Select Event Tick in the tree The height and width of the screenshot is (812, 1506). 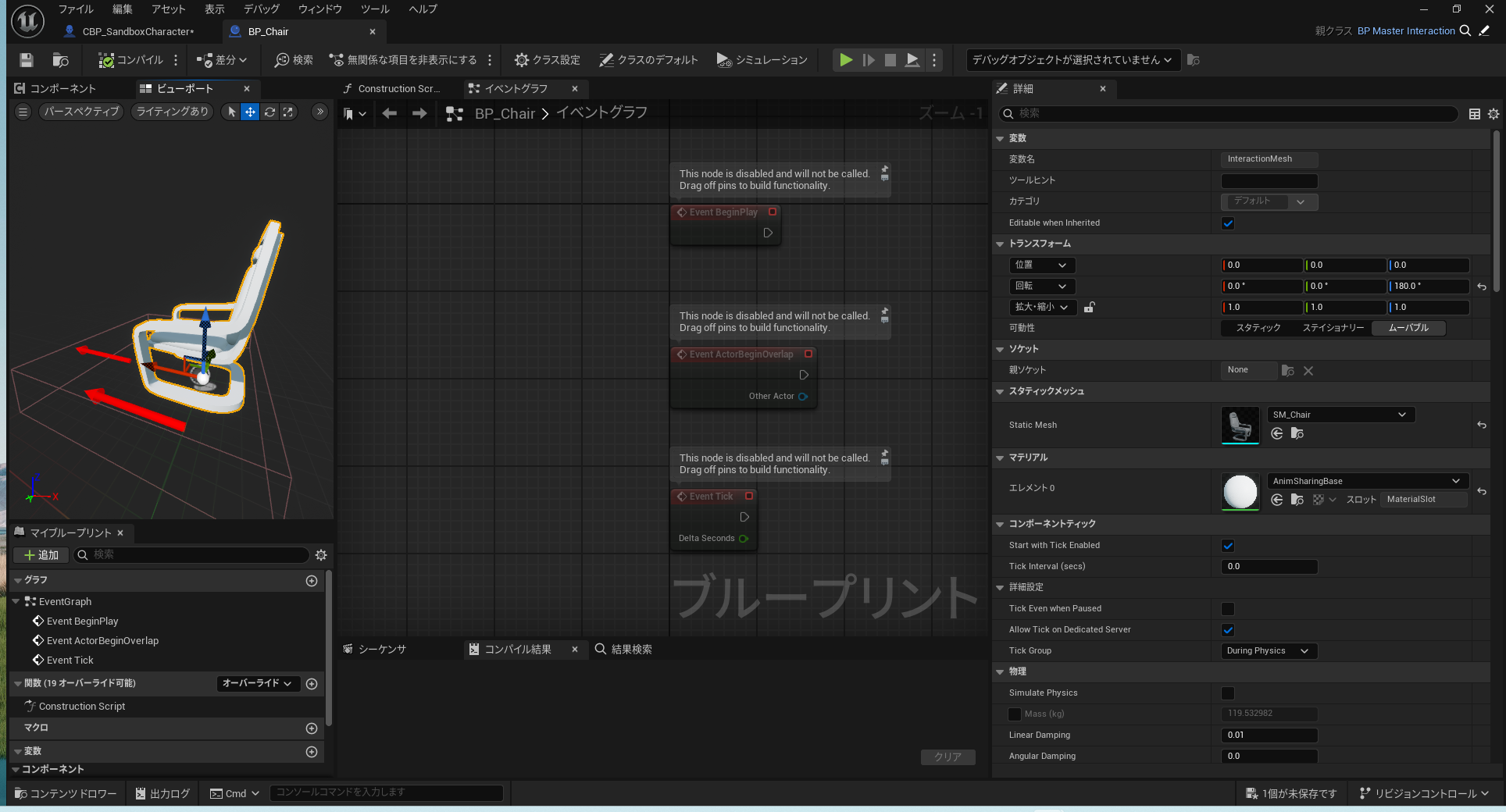(x=70, y=661)
